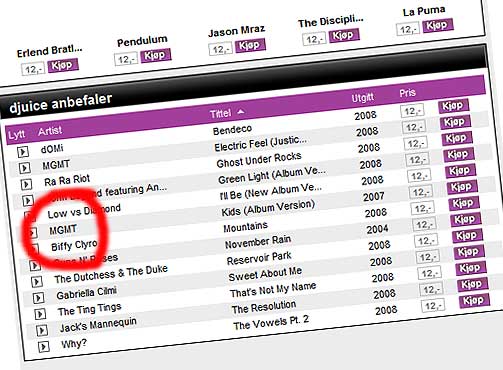
Task: Click the title The Vowels Pt. 2
Action: [271, 323]
